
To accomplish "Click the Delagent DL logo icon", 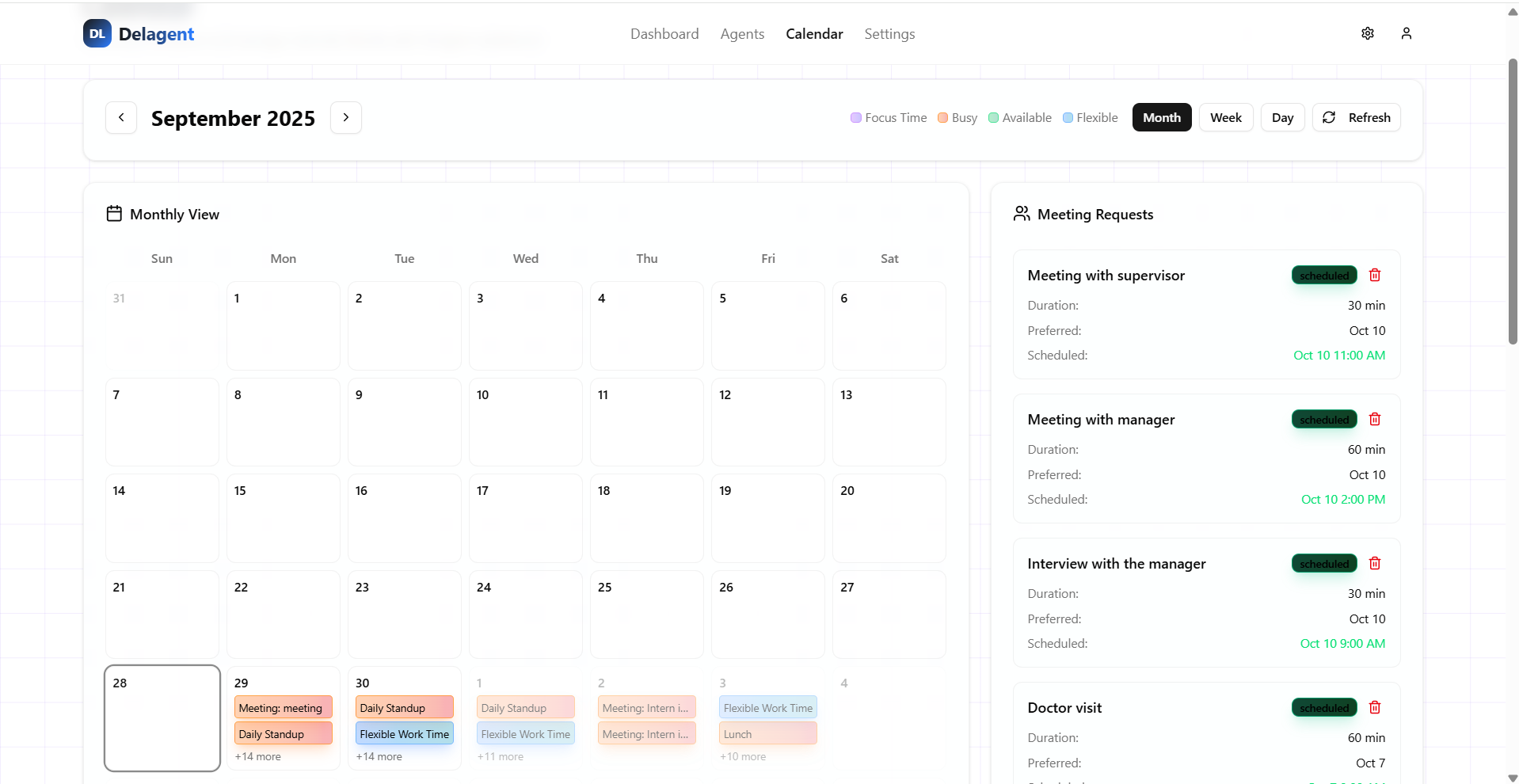I will (x=97, y=33).
